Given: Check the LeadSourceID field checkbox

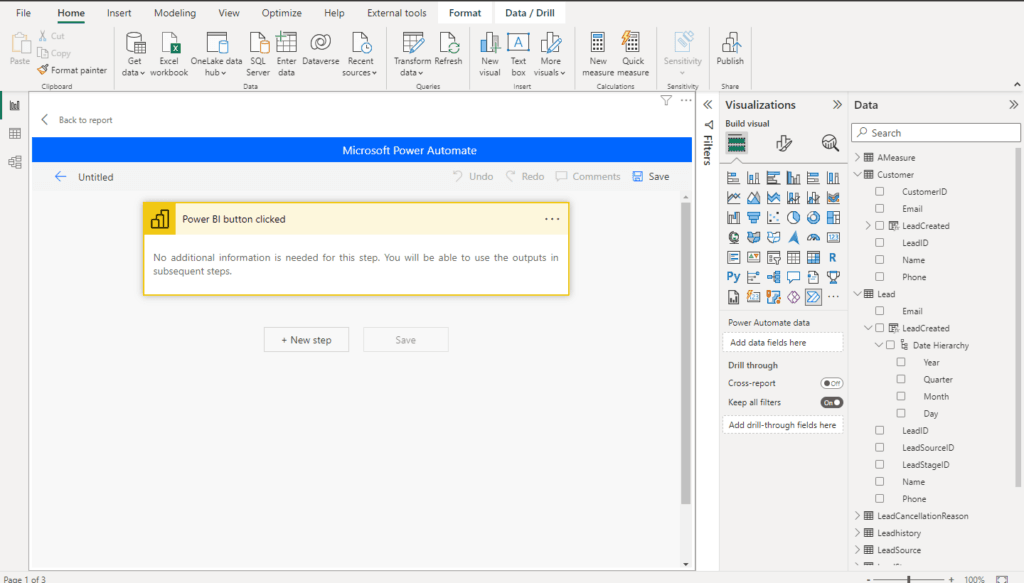Looking at the screenshot, I should point(879,448).
